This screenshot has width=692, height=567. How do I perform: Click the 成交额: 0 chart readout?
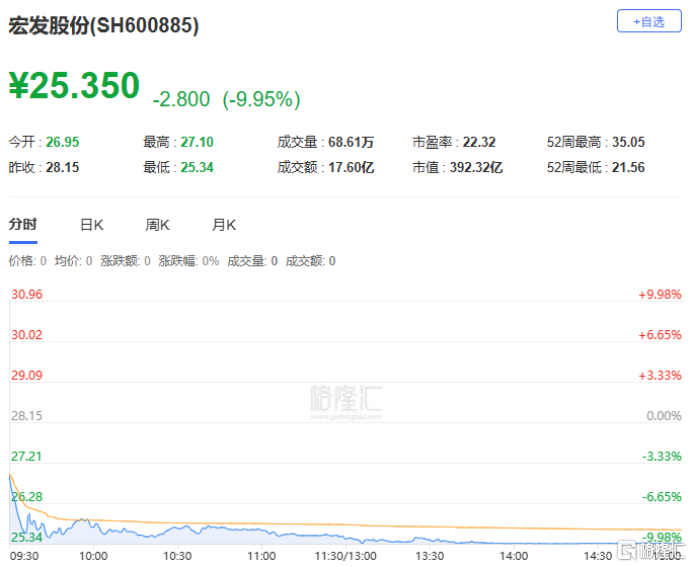(x=310, y=261)
